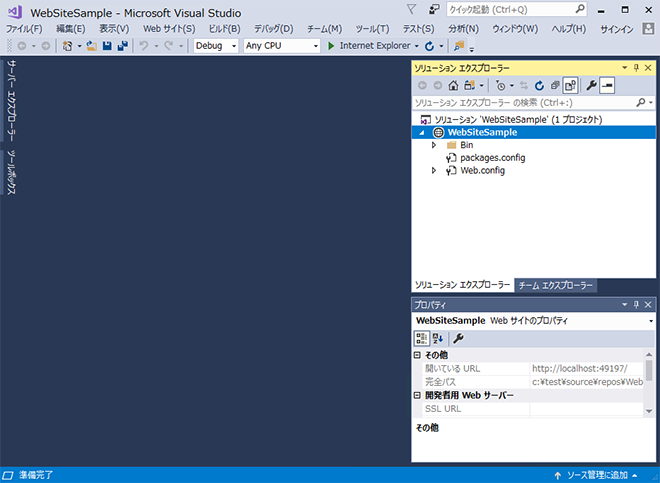This screenshot has width=660, height=483.
Task: Pin the Solution Explorer panel
Action: 636,68
